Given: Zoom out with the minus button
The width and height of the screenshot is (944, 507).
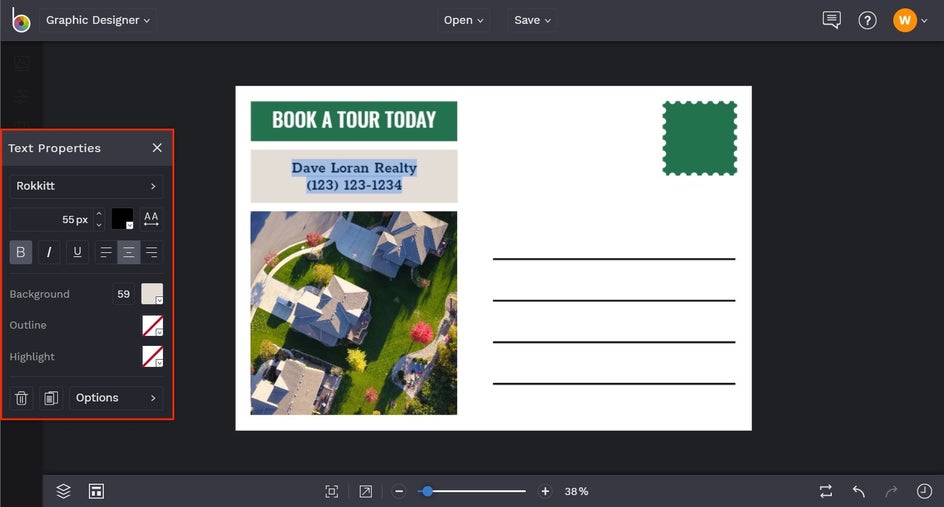Looking at the screenshot, I should tap(399, 491).
